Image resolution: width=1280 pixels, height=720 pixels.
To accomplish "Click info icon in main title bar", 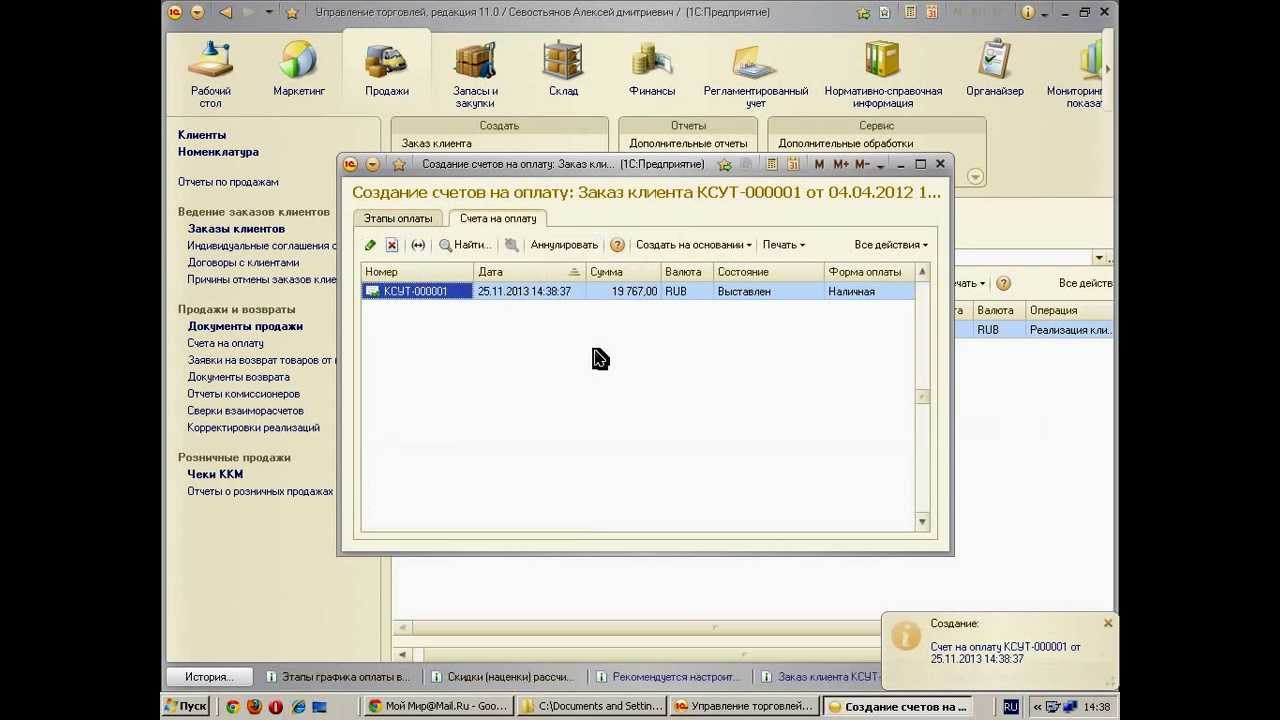I will coord(1028,12).
